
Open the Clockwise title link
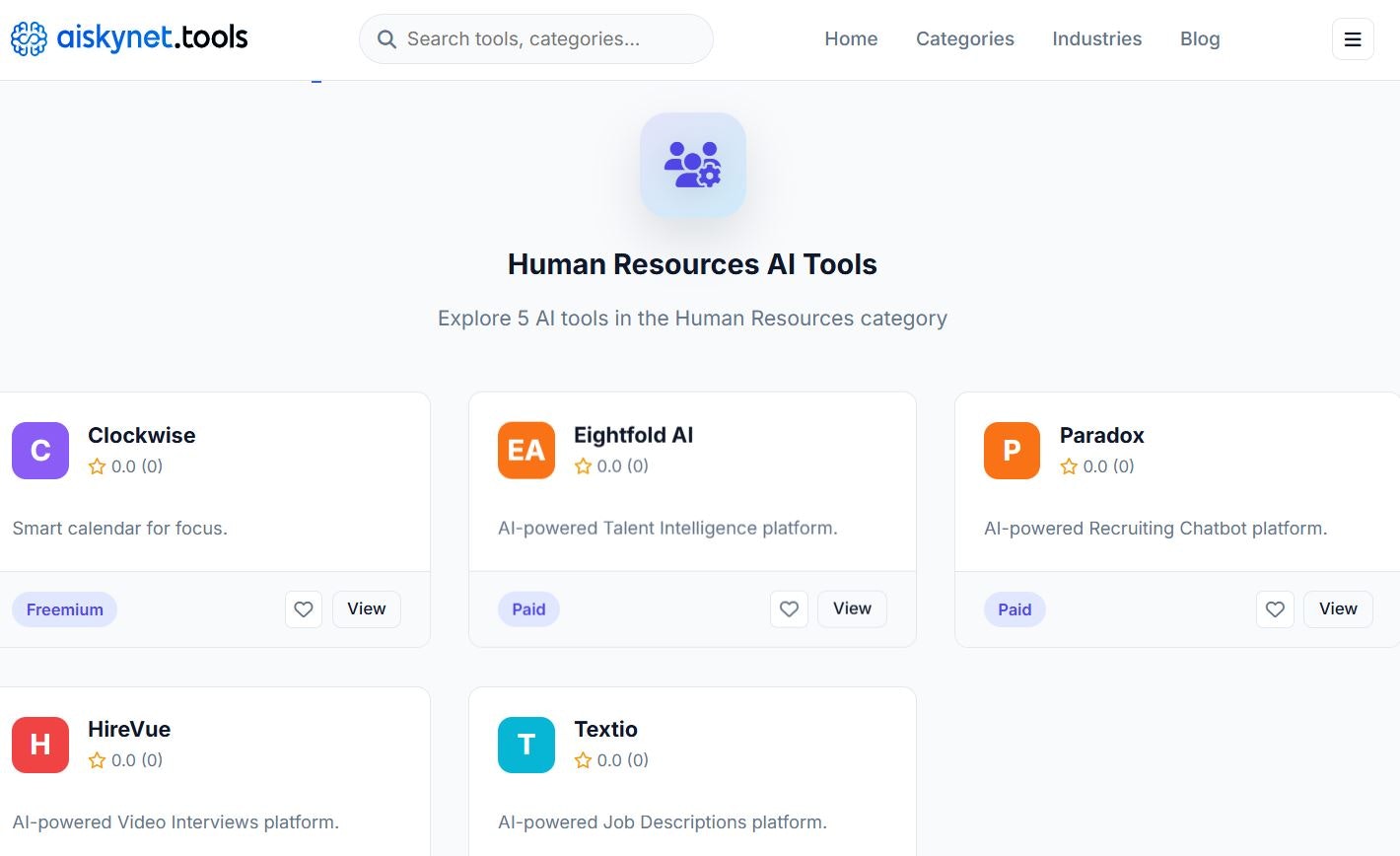[x=142, y=435]
